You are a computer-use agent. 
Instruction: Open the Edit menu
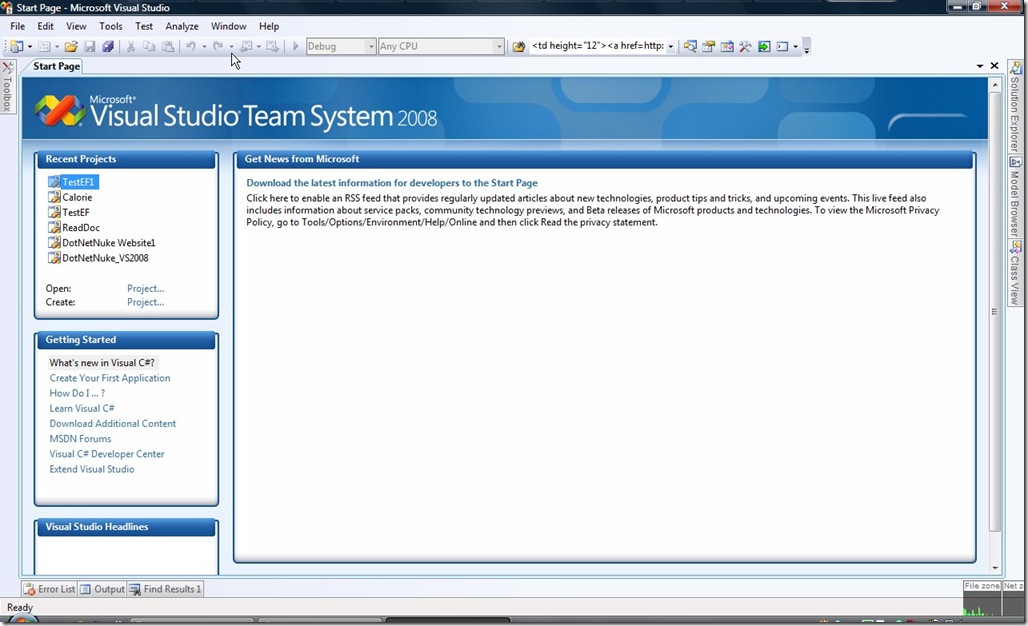pos(45,26)
